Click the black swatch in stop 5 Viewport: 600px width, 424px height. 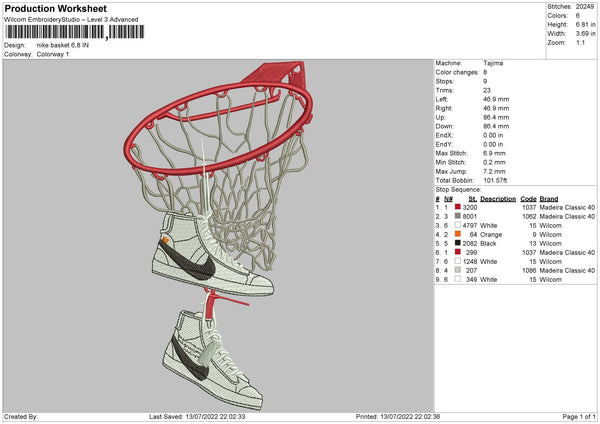point(458,243)
